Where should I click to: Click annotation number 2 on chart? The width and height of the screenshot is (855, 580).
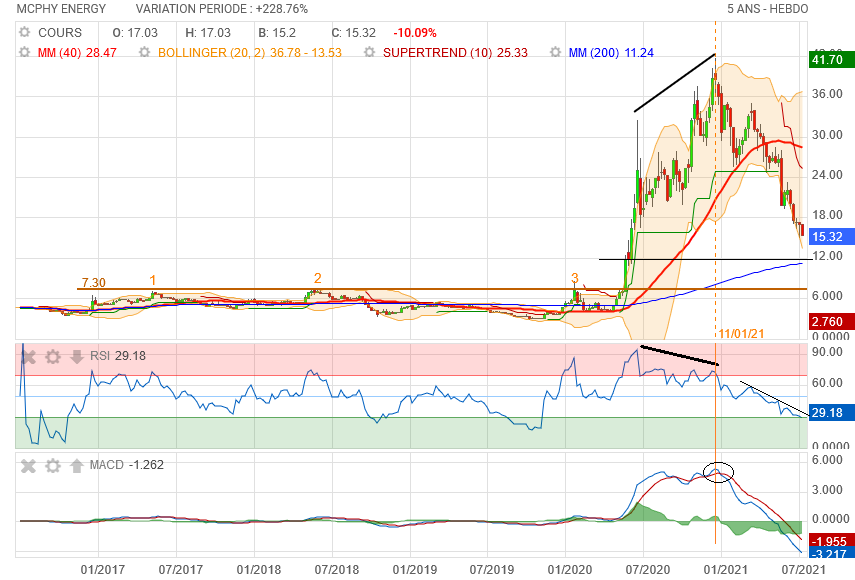point(317,278)
